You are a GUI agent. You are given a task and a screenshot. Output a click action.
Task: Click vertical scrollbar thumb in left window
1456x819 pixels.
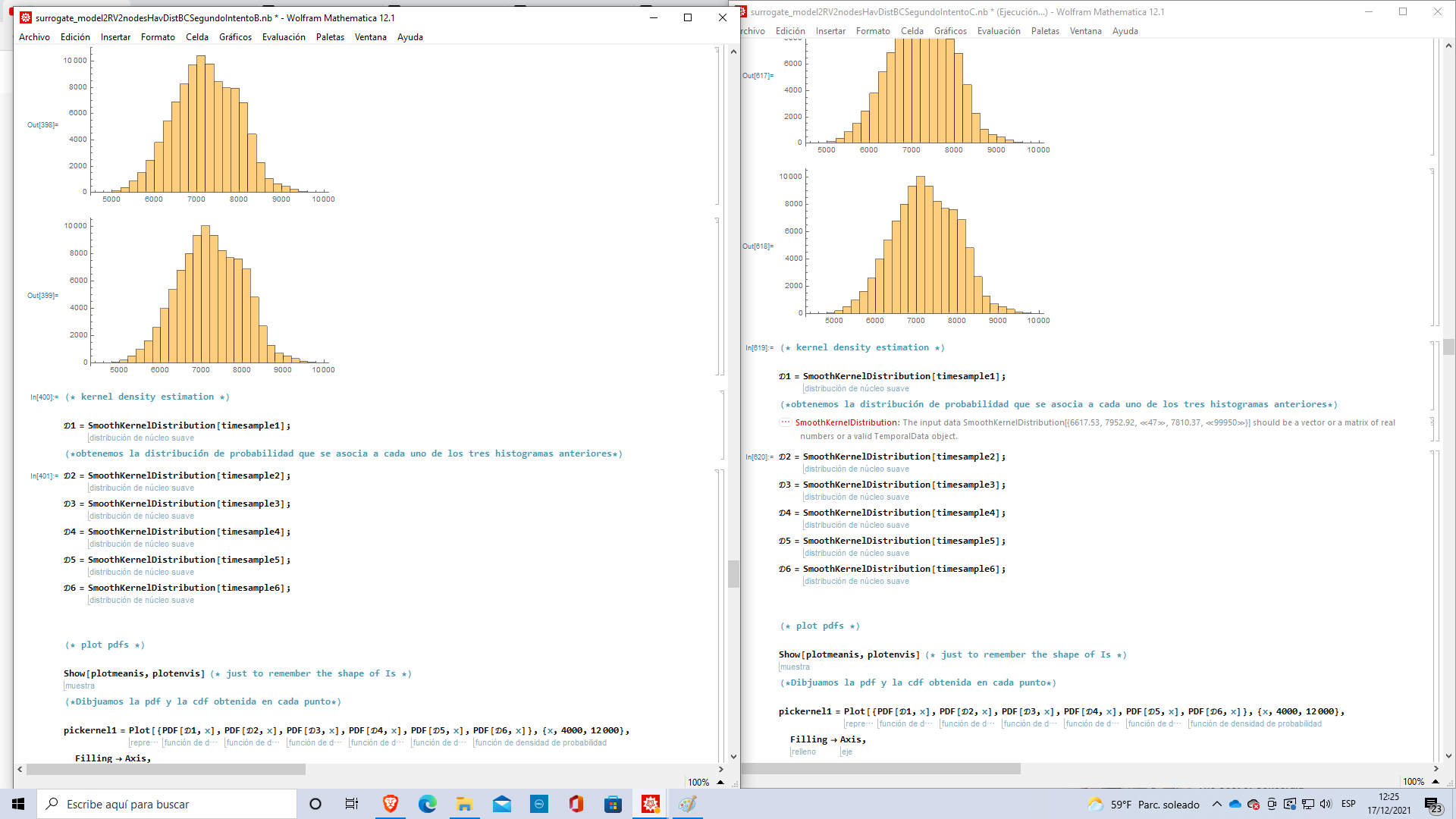coord(733,574)
